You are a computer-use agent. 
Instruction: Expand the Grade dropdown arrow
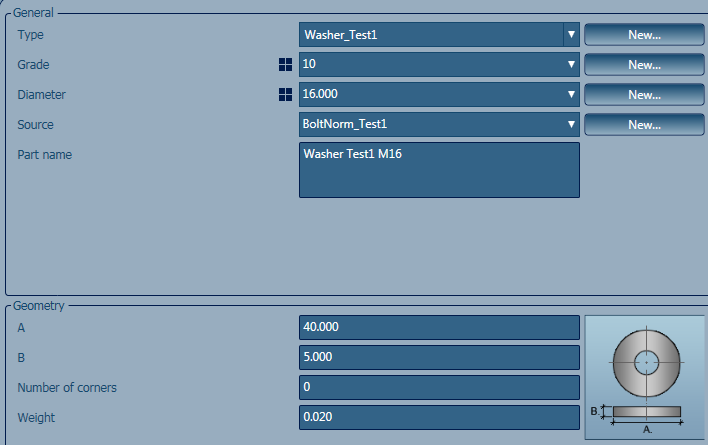pos(571,65)
